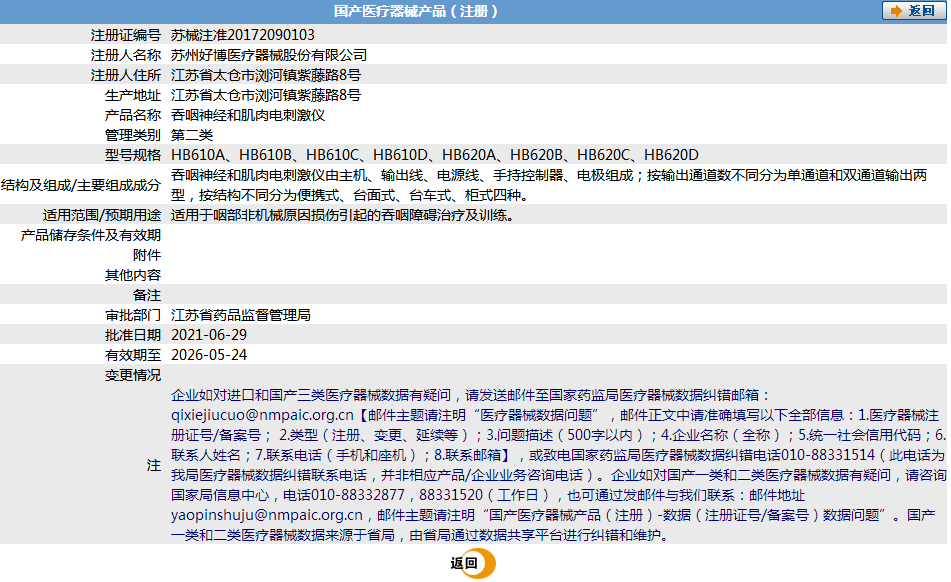The image size is (951, 582).
Task: Click email address qixiejiucuo@nmpaic.org.cn
Action: pos(262,415)
